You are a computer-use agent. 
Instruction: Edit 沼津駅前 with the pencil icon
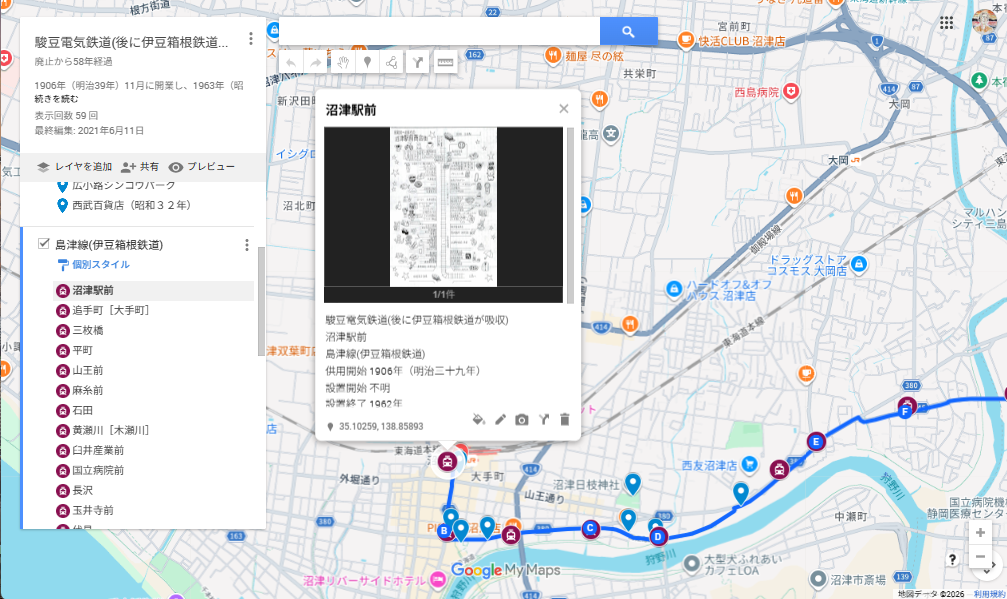point(500,420)
